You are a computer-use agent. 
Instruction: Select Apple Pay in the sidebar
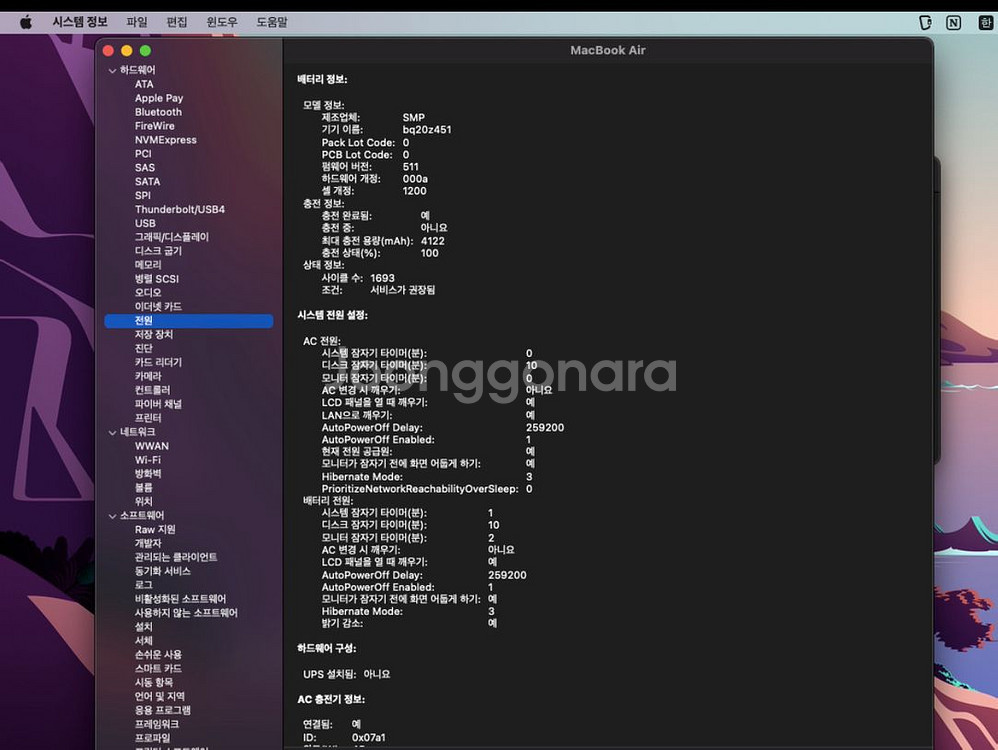point(159,98)
